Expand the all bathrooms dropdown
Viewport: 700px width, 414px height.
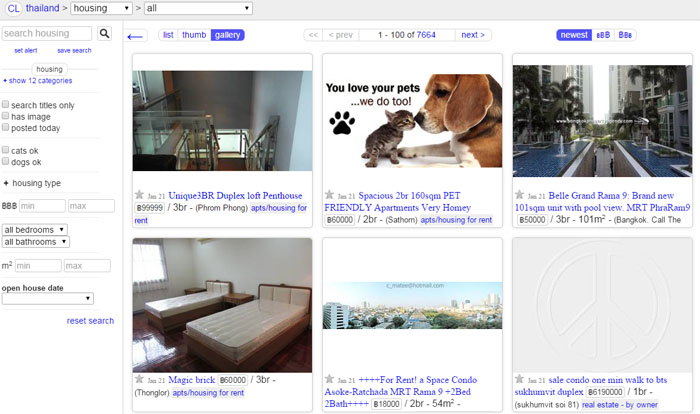[x=36, y=242]
